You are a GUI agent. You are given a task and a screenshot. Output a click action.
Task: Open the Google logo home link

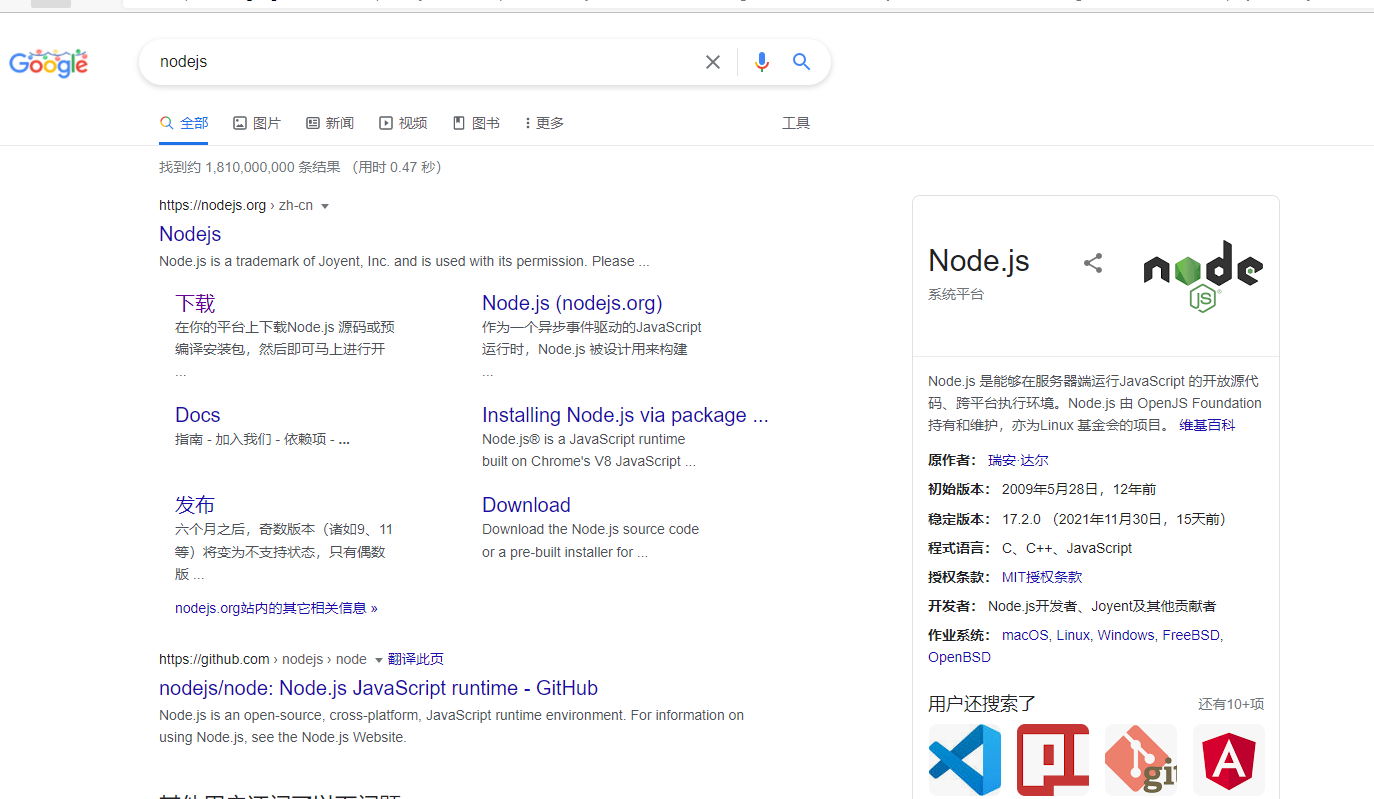click(49, 63)
